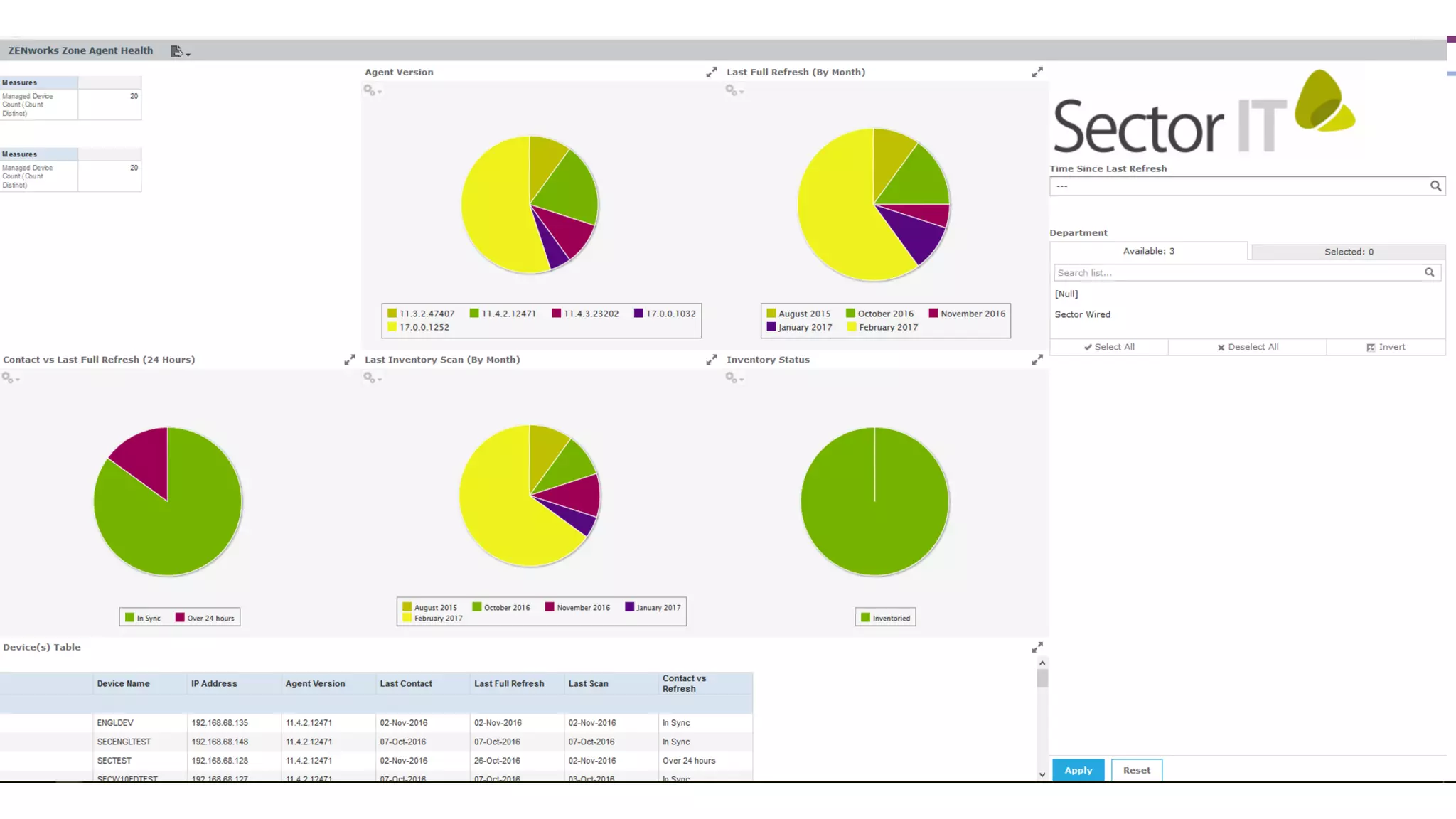
Task: Click Select All departments
Action: [1109, 347]
